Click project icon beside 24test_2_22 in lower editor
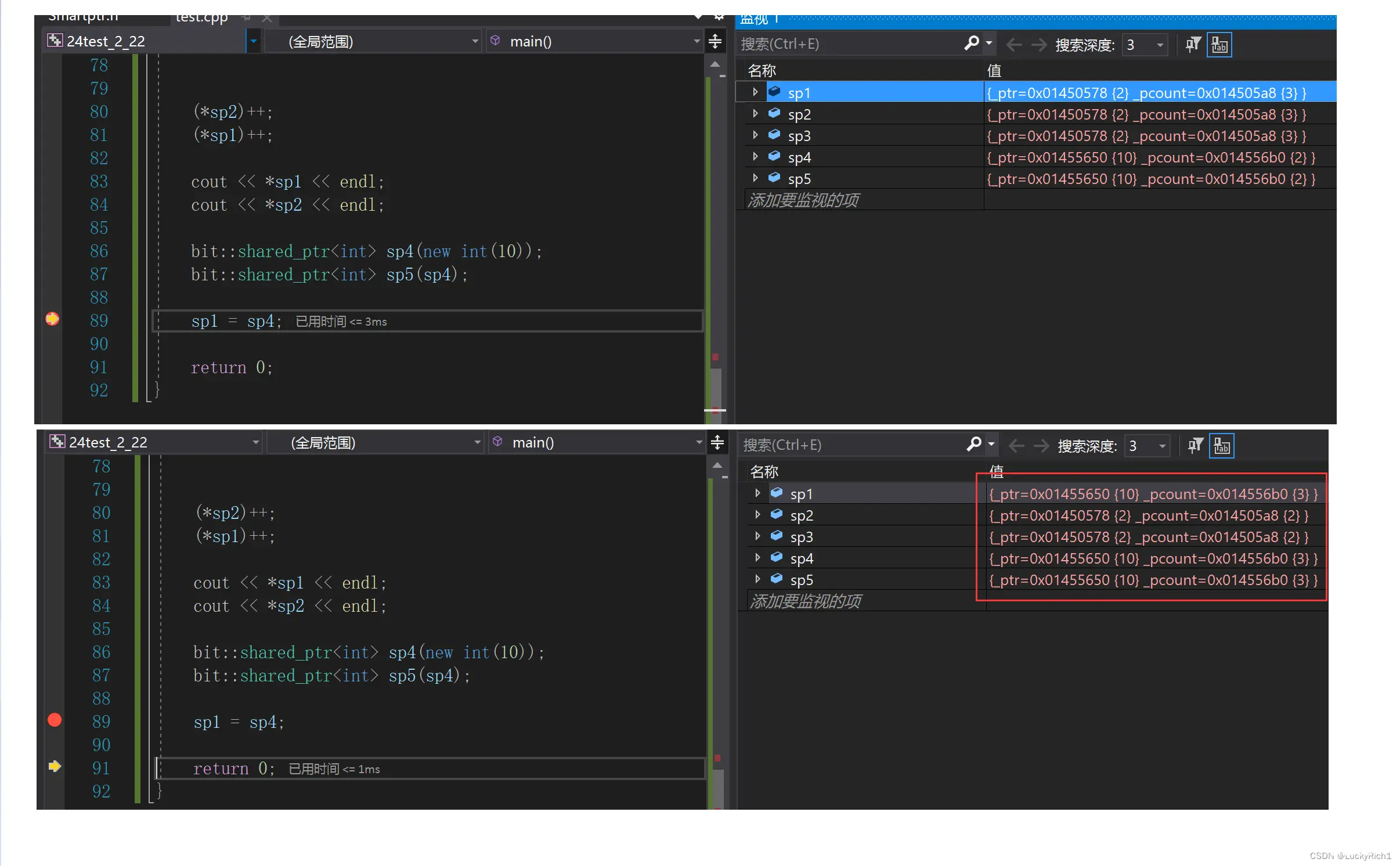The height and width of the screenshot is (866, 1400). coord(57,442)
